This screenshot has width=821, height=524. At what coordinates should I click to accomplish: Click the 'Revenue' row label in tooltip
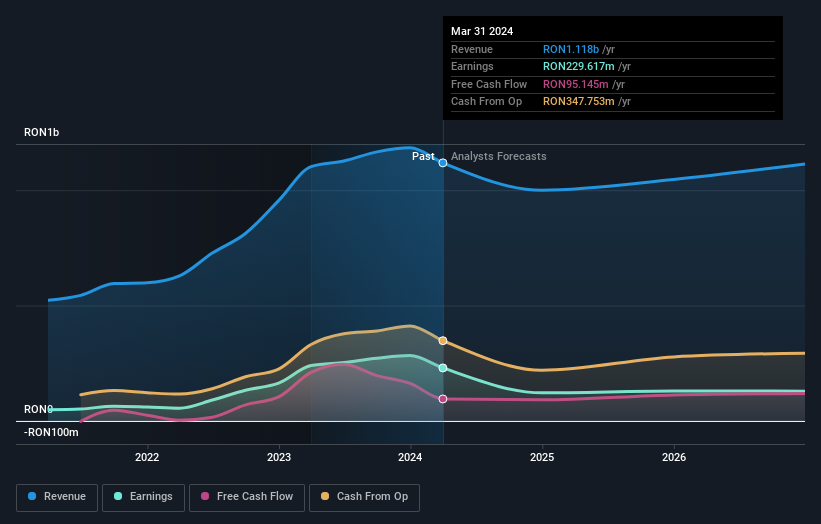[472, 49]
